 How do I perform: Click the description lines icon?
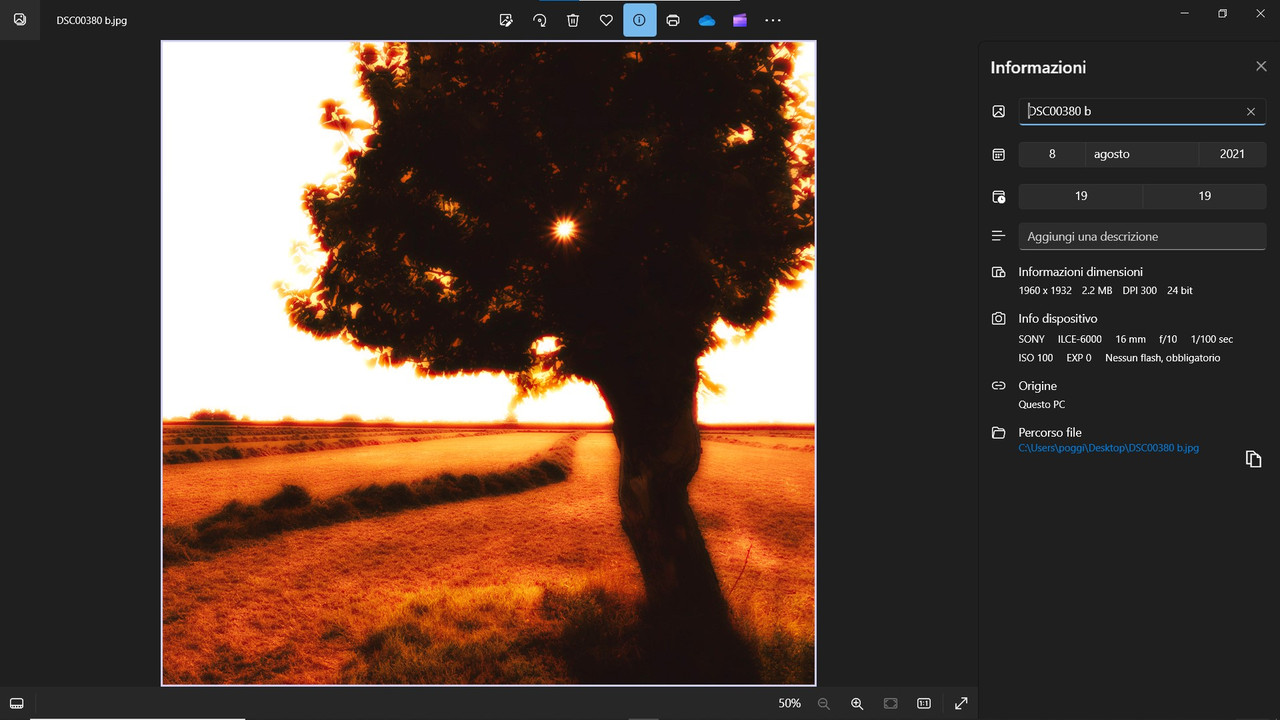[998, 236]
